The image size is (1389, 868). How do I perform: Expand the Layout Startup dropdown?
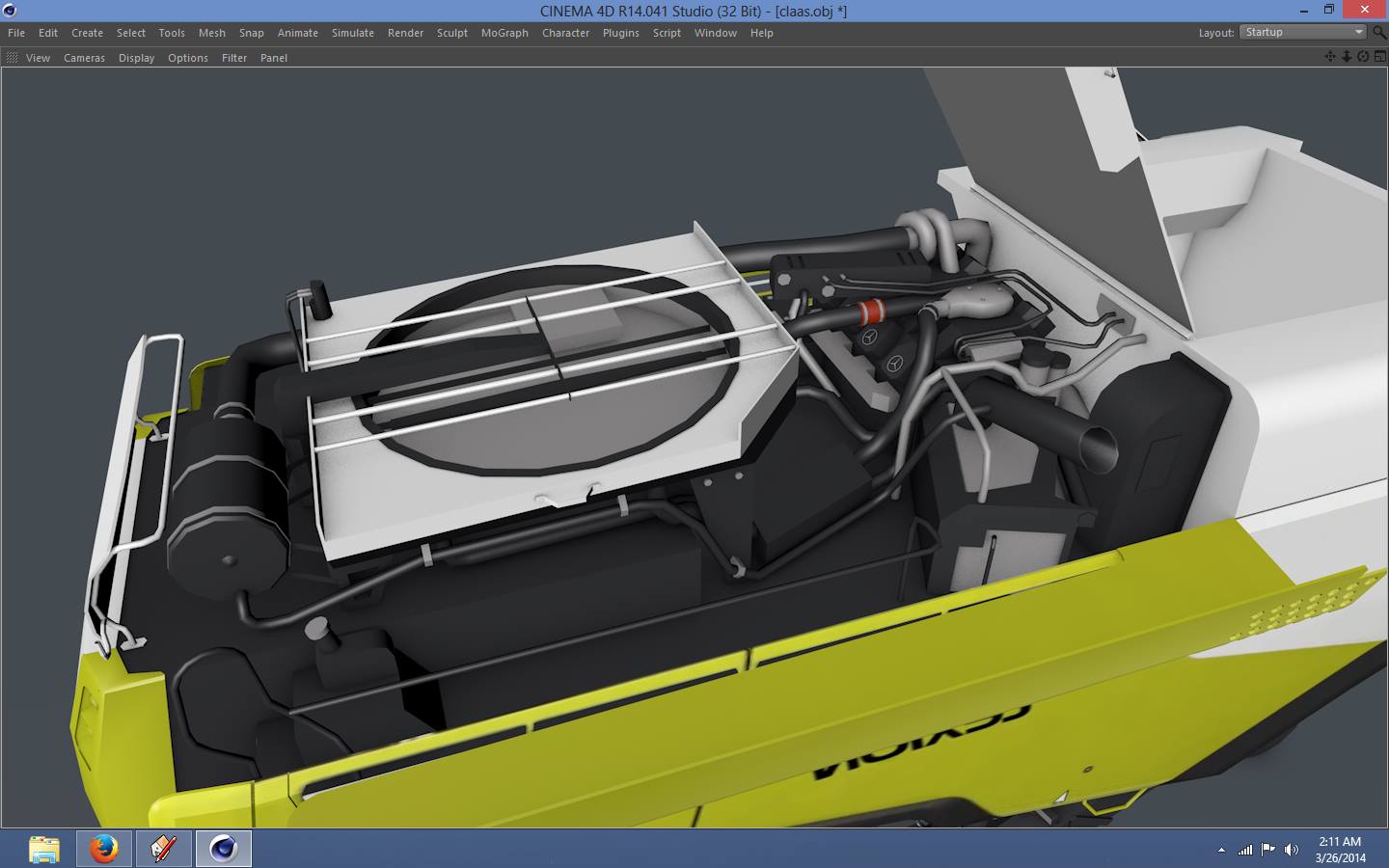click(x=1303, y=32)
